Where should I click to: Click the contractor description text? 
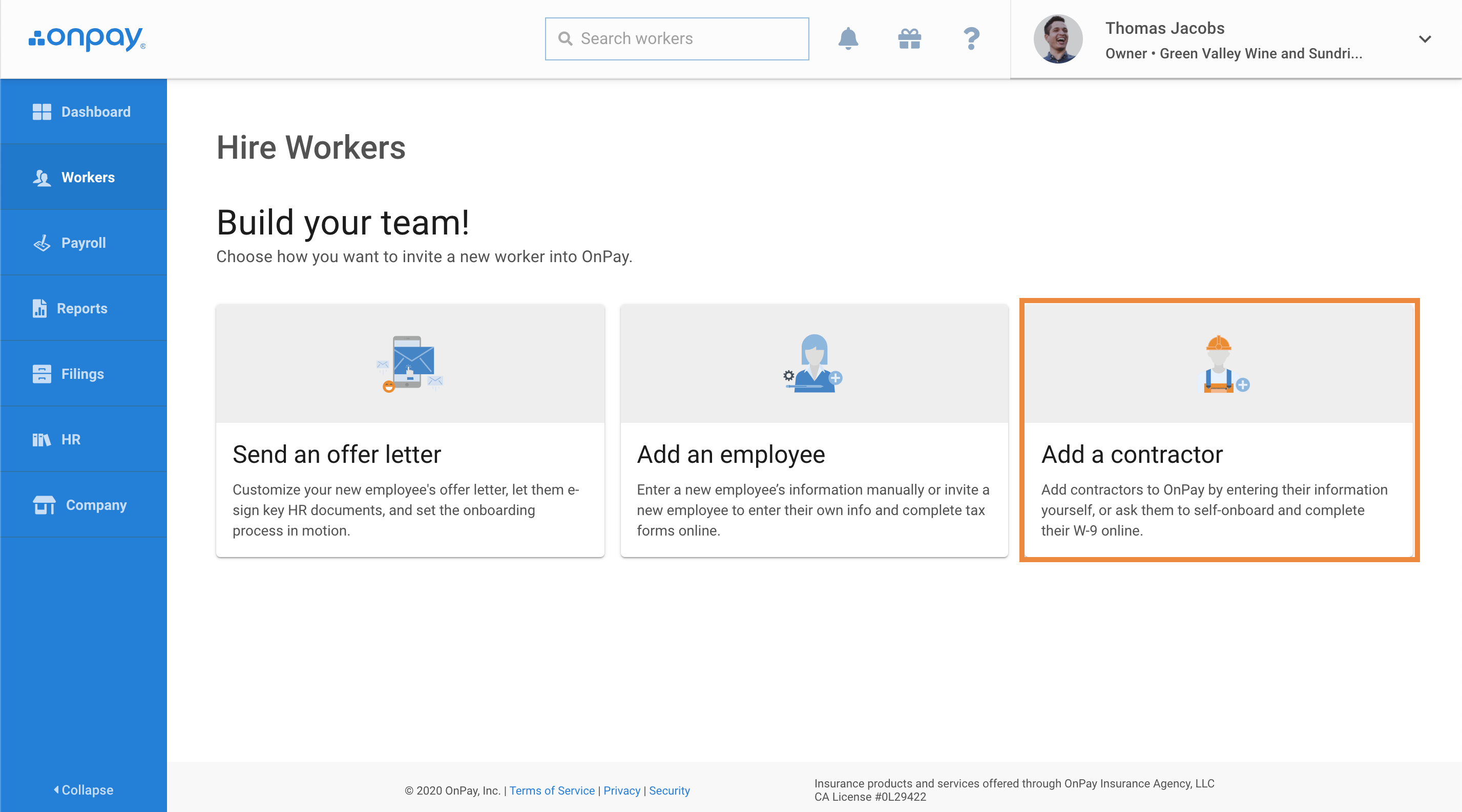[1214, 510]
